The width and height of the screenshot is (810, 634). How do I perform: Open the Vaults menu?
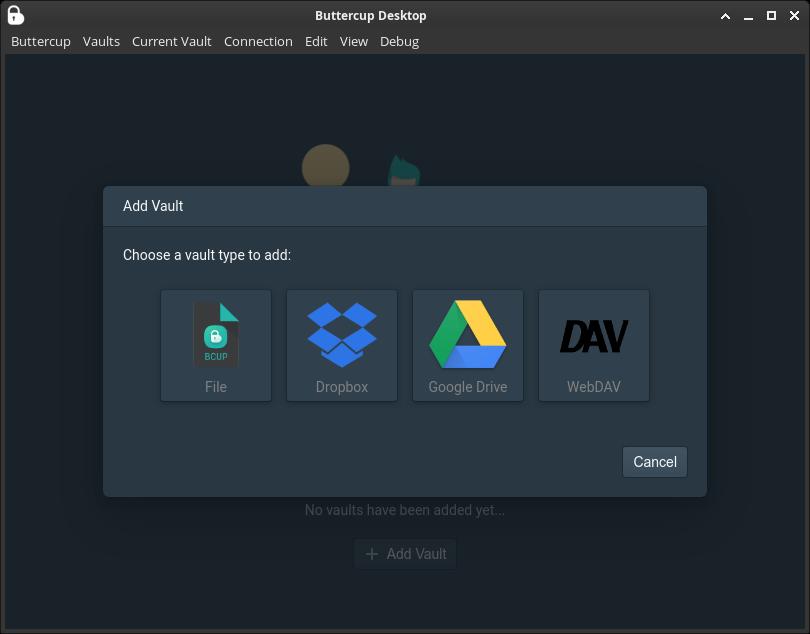[x=101, y=41]
